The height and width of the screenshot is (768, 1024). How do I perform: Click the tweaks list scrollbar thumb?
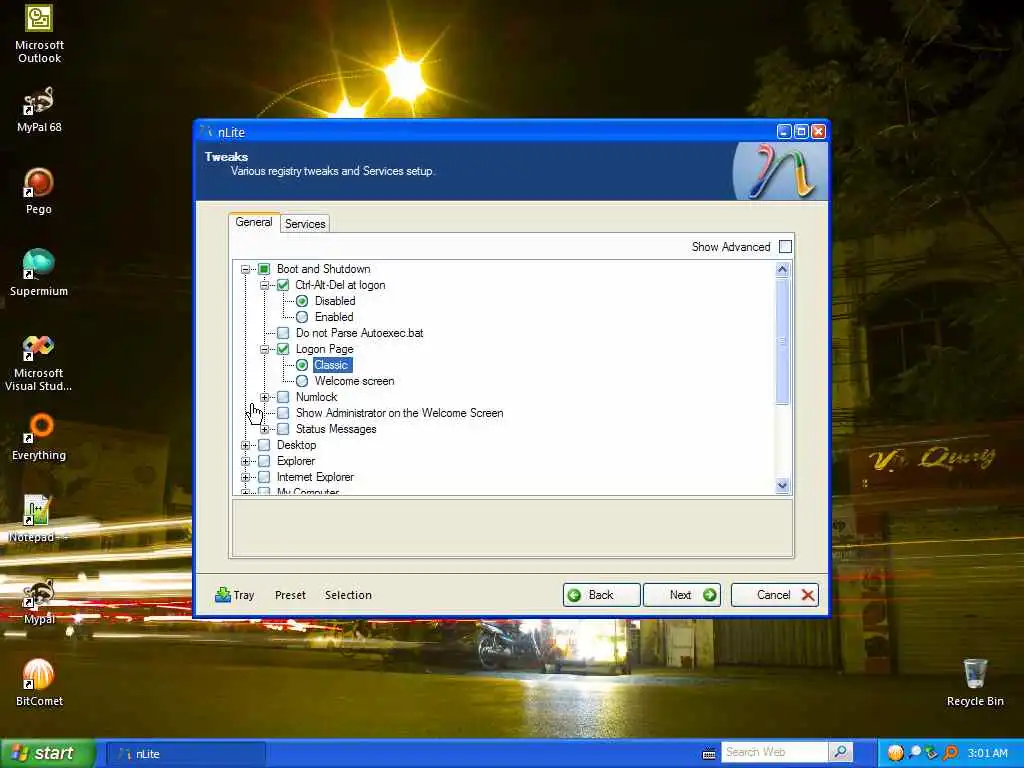pos(782,341)
